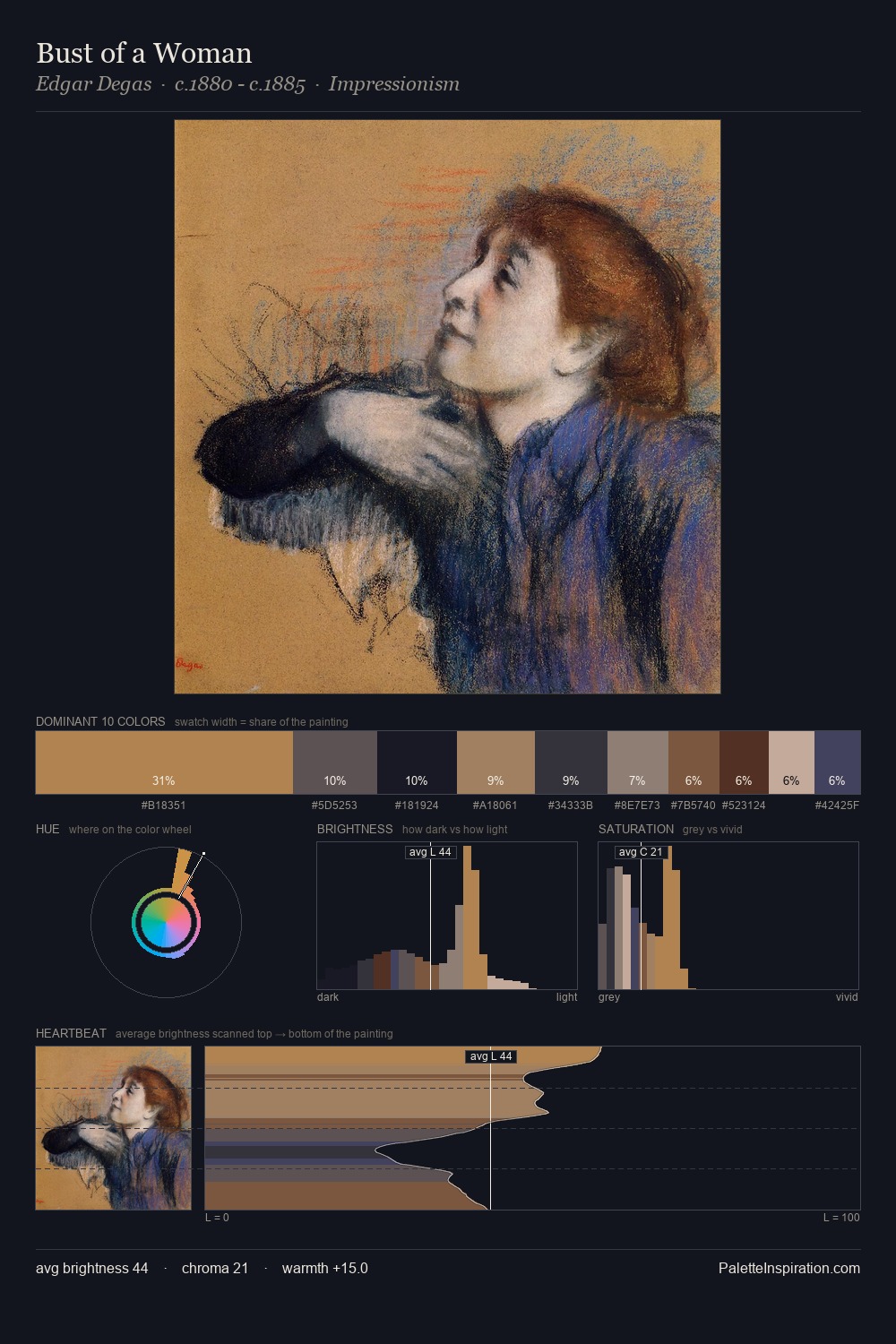Click the main Degas painting image
The image size is (896, 1344).
pyautogui.click(x=447, y=407)
